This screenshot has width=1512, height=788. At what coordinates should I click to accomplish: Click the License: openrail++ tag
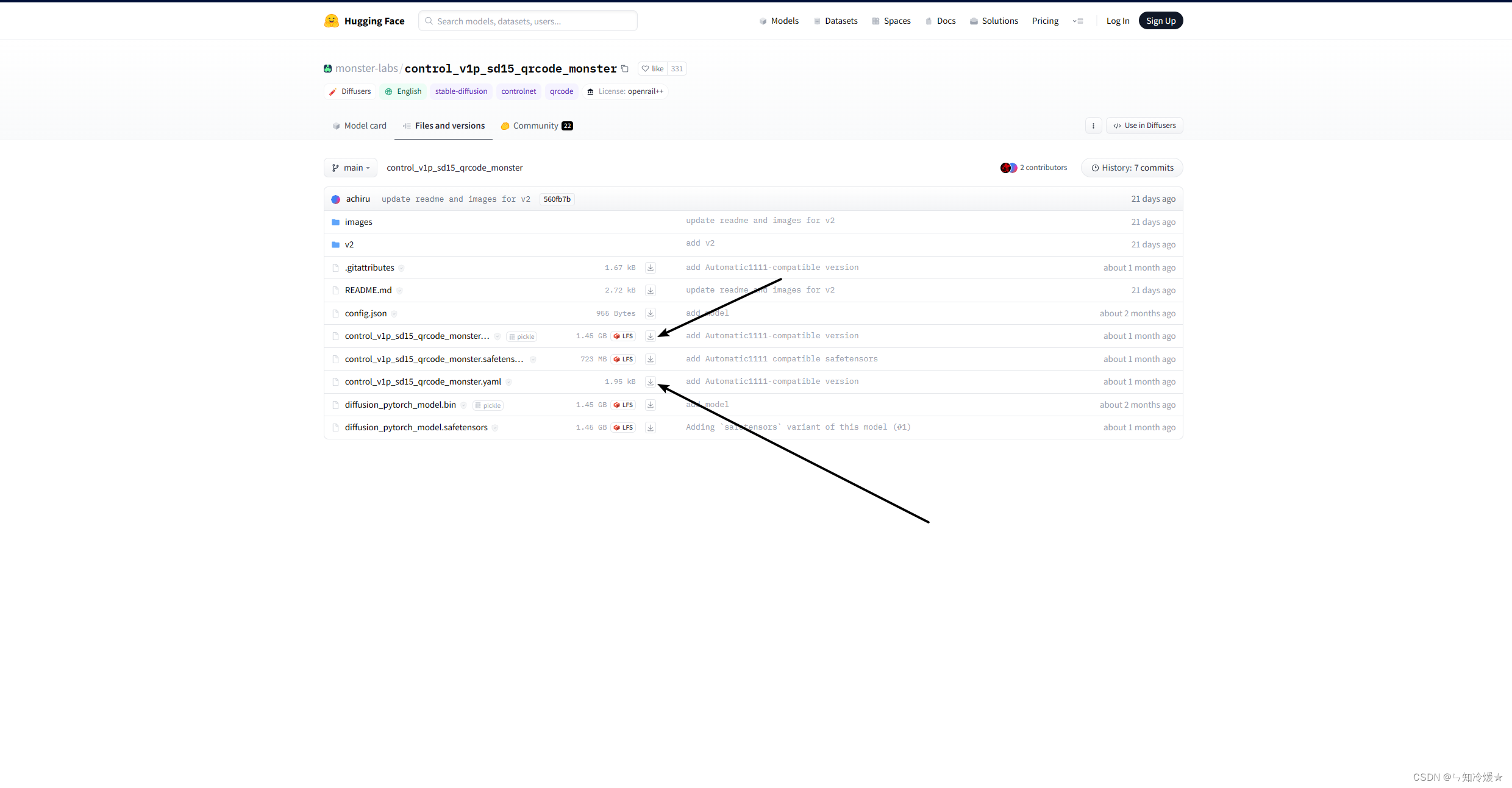[625, 91]
